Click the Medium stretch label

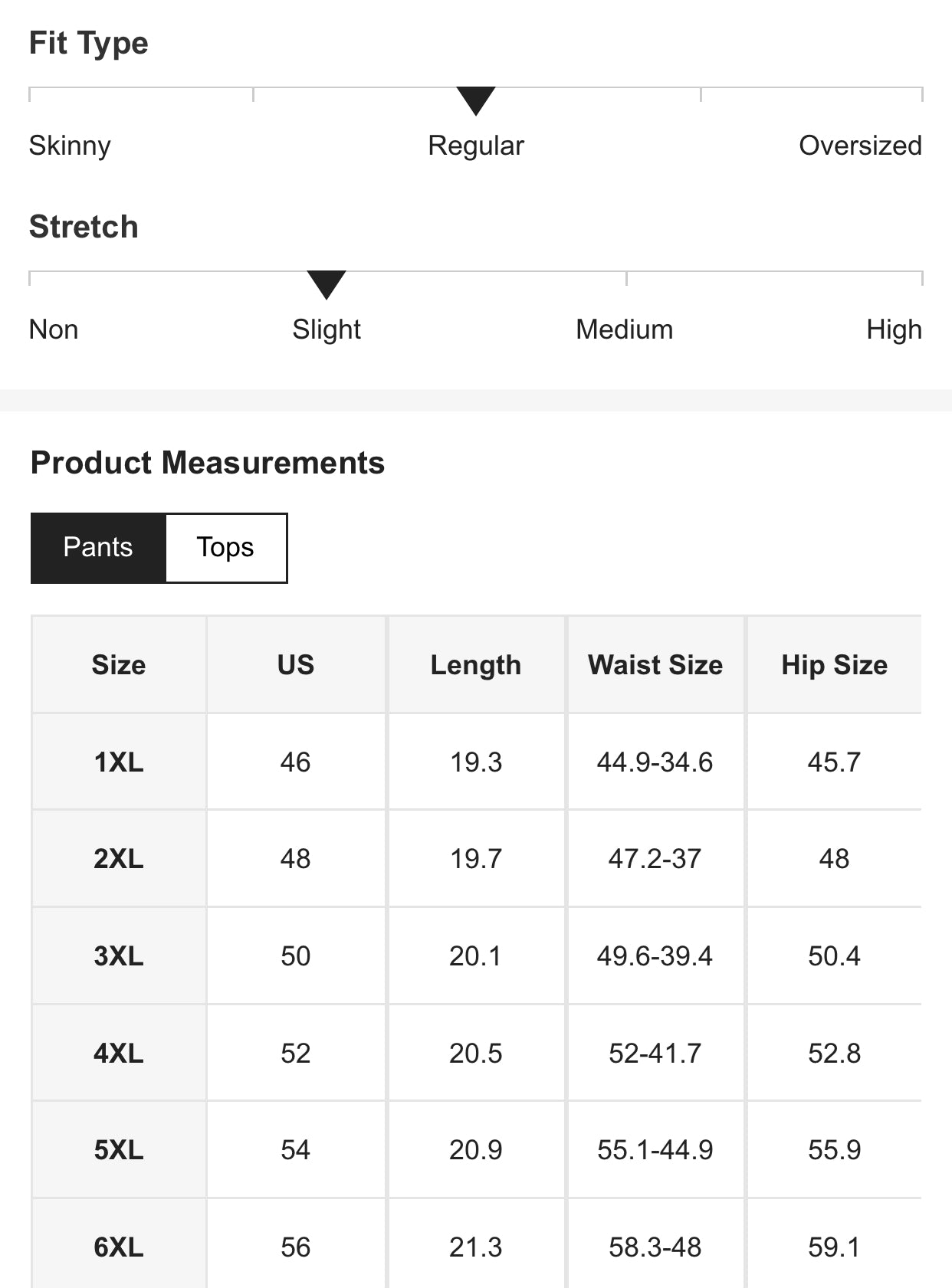tap(625, 329)
